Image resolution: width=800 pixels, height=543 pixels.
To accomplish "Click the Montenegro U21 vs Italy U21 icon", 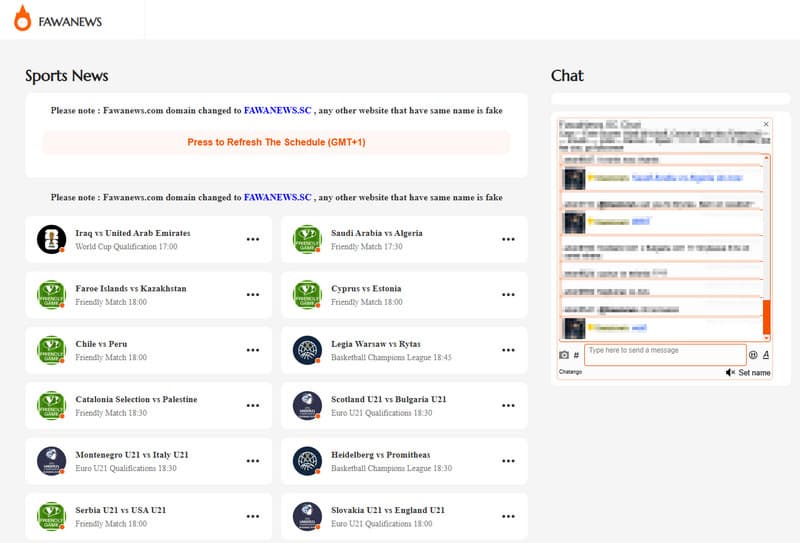I will tap(51, 461).
